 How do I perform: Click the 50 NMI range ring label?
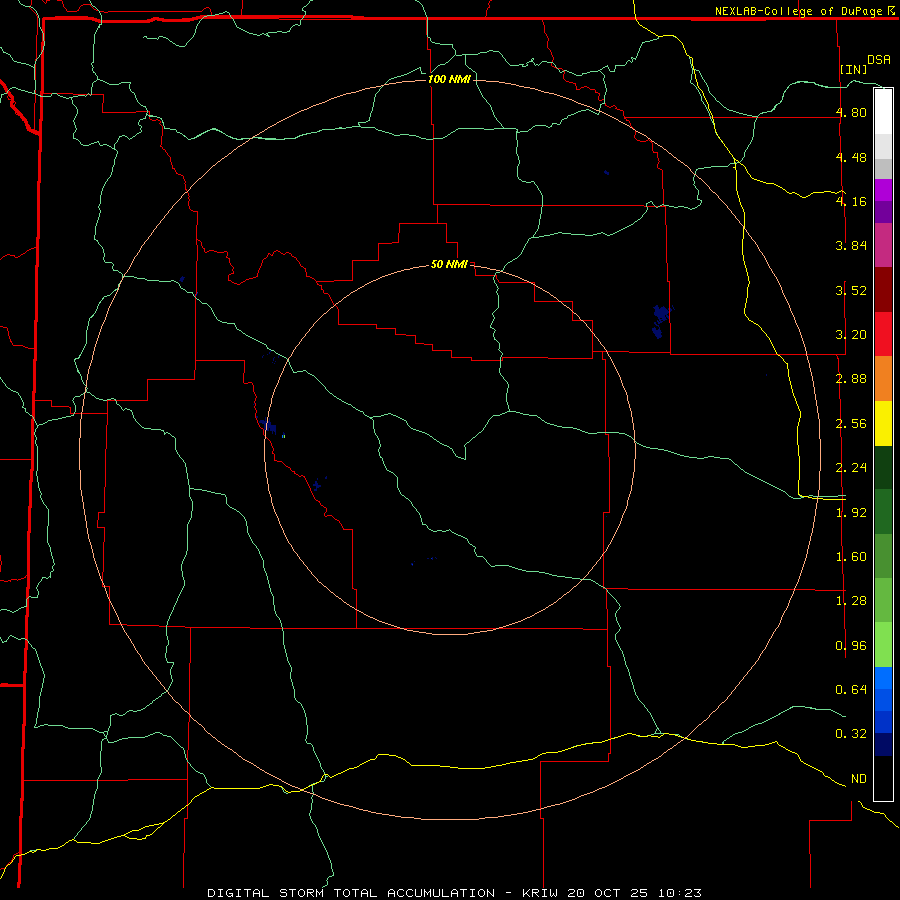coord(449,264)
